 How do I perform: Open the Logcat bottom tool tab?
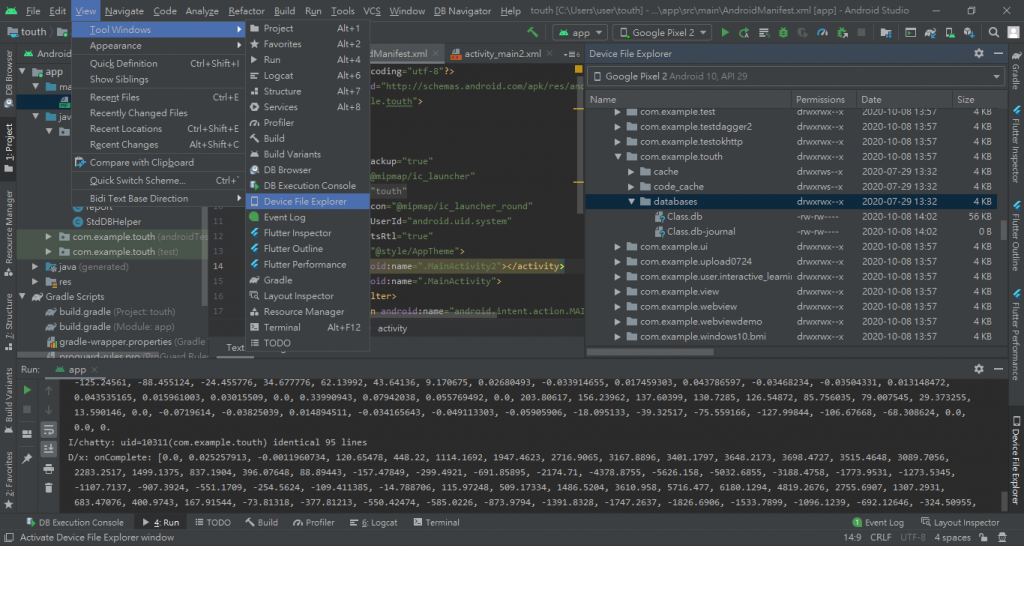point(374,522)
